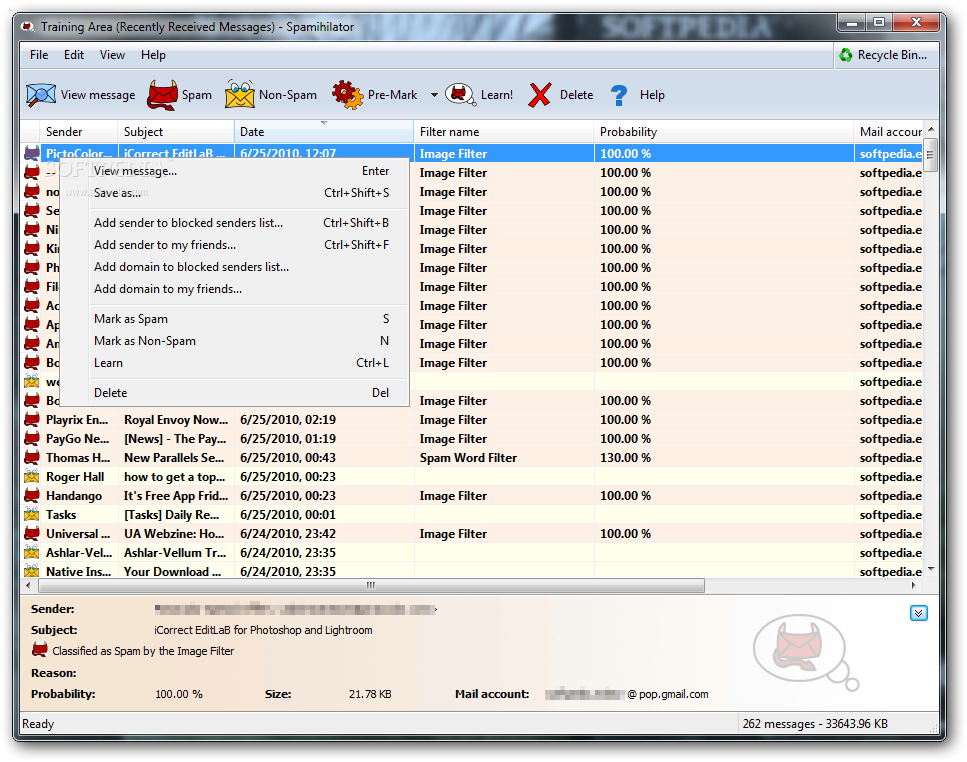Select 'Royal Envoy Now...' subject
Screen dimensions: 967x762
(176, 420)
